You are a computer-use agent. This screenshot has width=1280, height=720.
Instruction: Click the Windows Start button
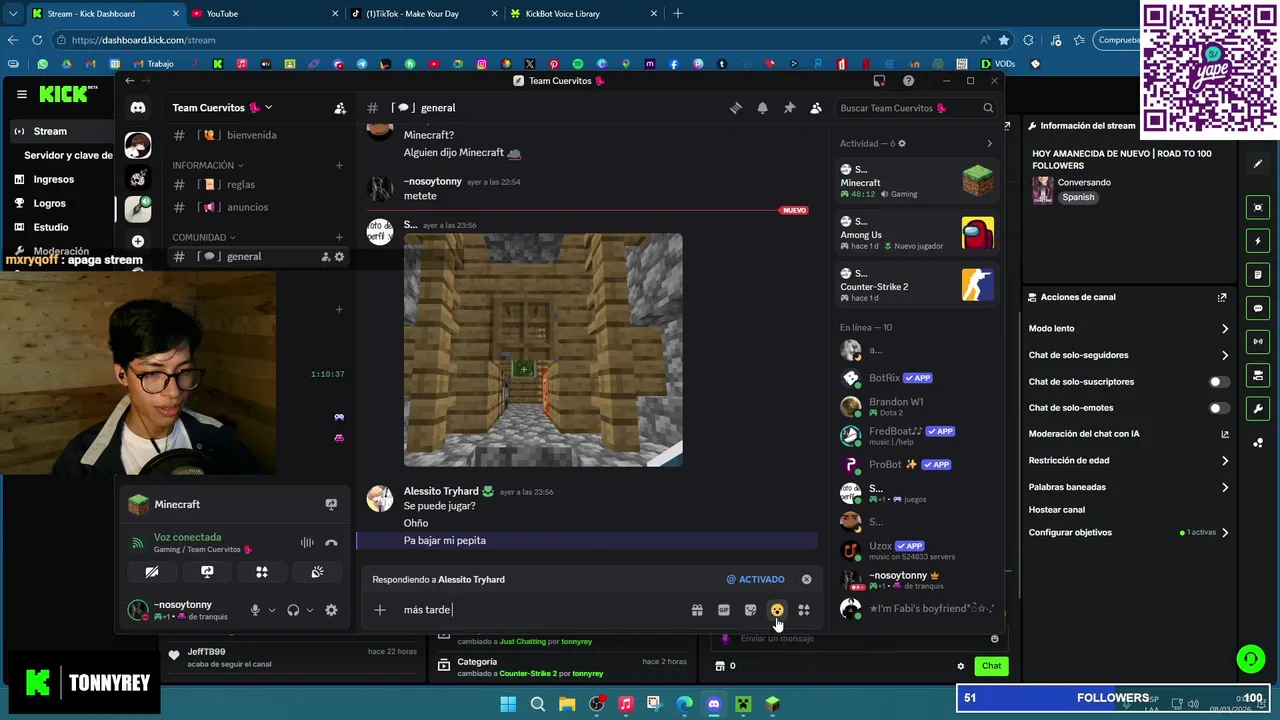click(508, 704)
